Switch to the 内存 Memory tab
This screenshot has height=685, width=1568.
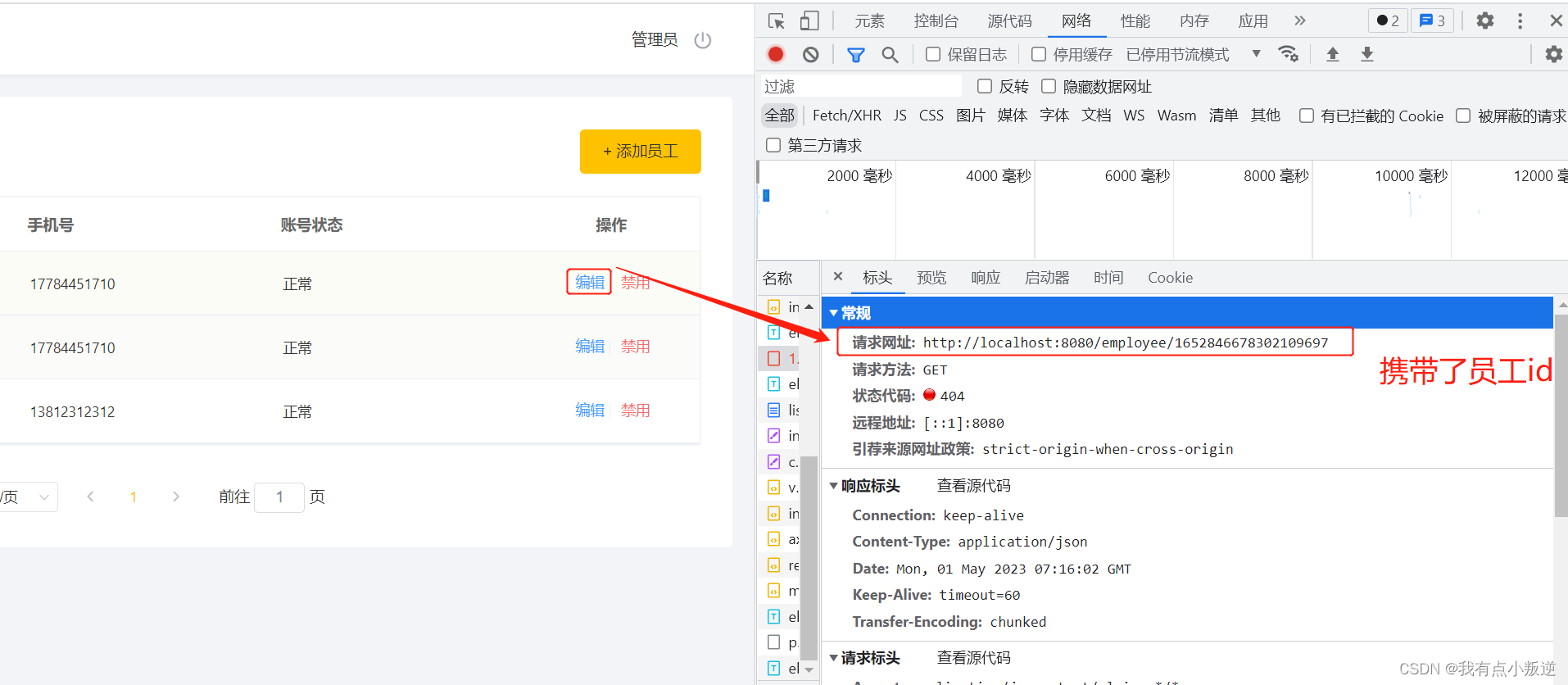pos(1194,21)
